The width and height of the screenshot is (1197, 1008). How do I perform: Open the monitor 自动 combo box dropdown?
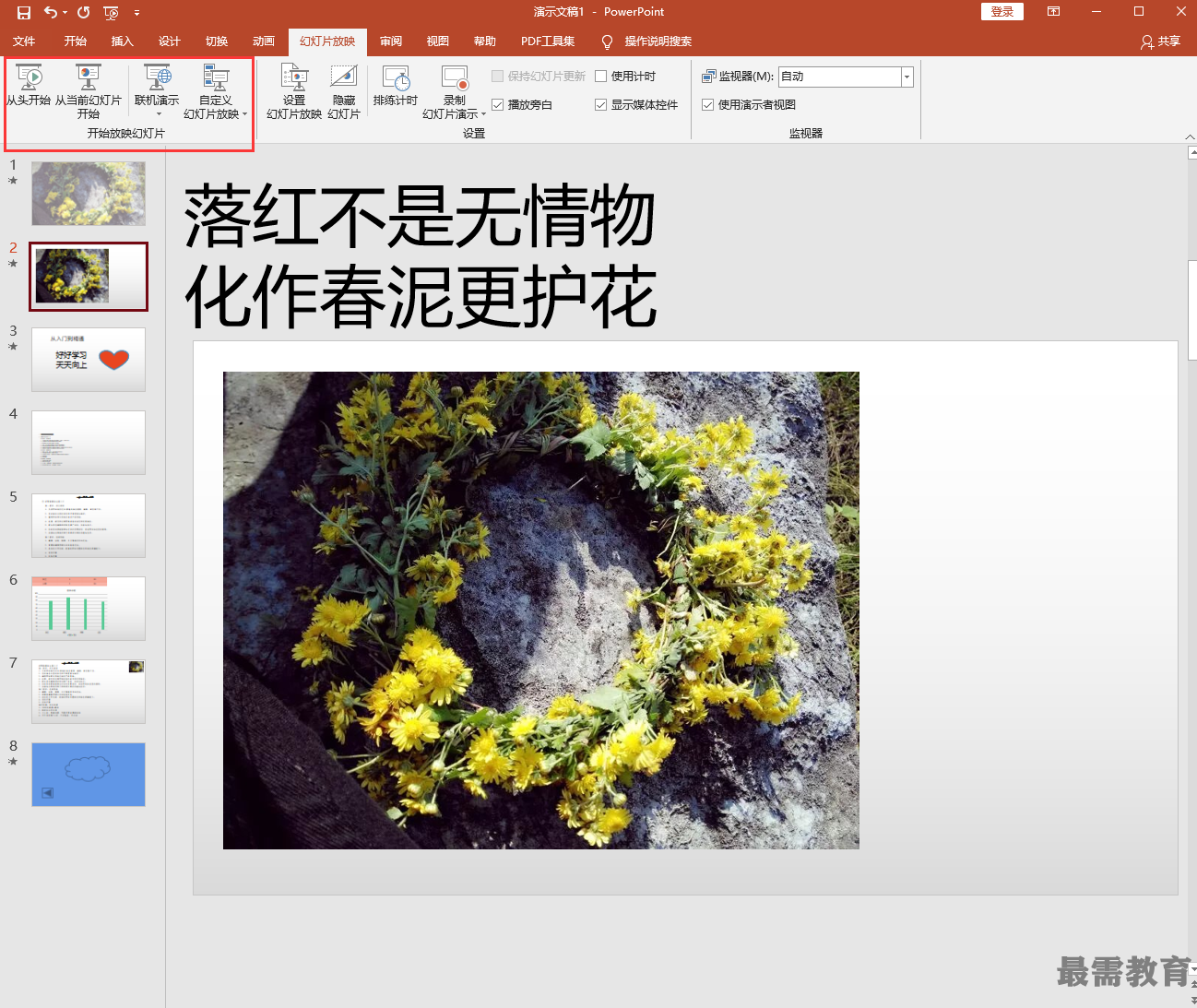click(x=907, y=77)
